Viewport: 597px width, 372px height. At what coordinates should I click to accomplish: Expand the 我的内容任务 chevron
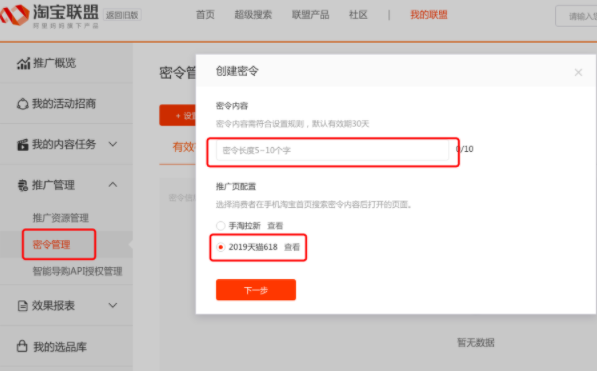[x=113, y=144]
